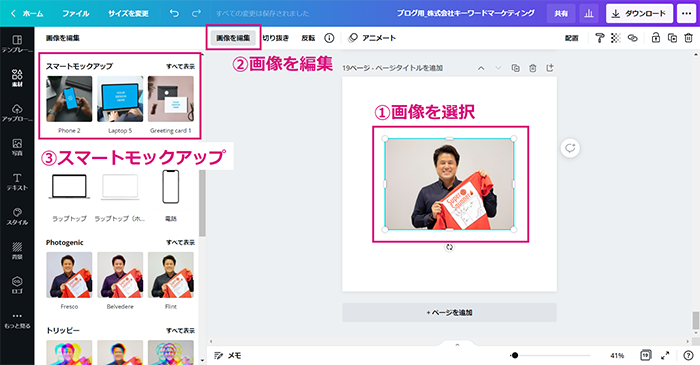The height and width of the screenshot is (365, 700).
Task: Open the スタイル styles sidebar tab
Action: tap(17, 216)
